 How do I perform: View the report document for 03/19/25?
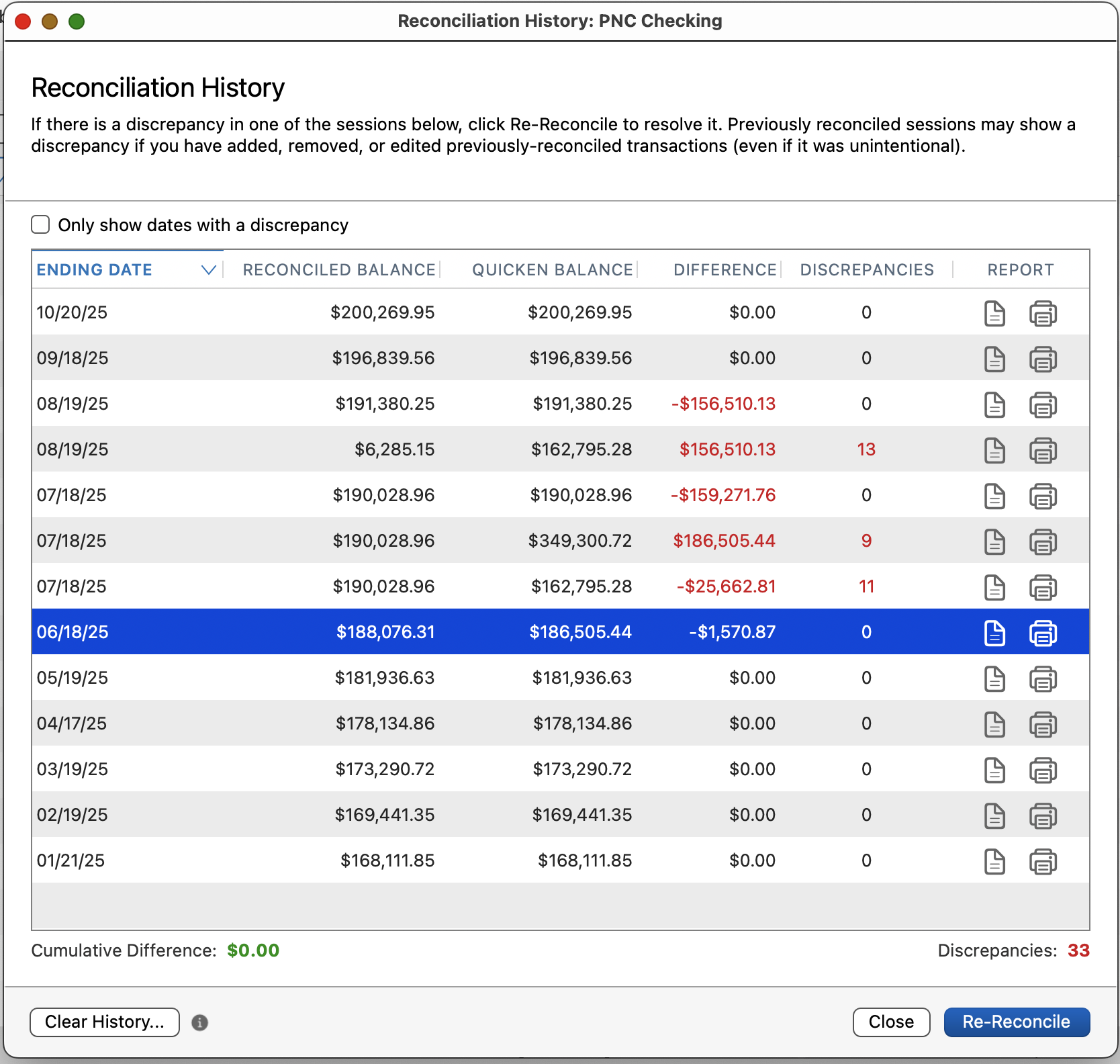(994, 770)
